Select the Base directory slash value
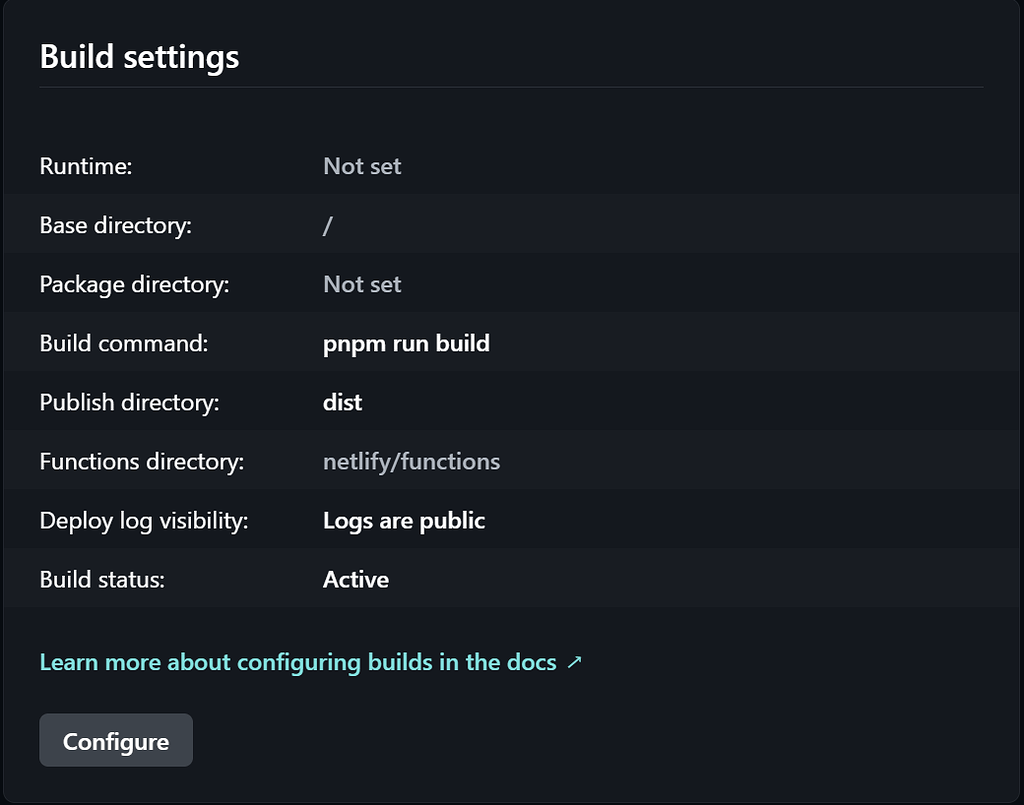The height and width of the screenshot is (805, 1024). click(327, 225)
